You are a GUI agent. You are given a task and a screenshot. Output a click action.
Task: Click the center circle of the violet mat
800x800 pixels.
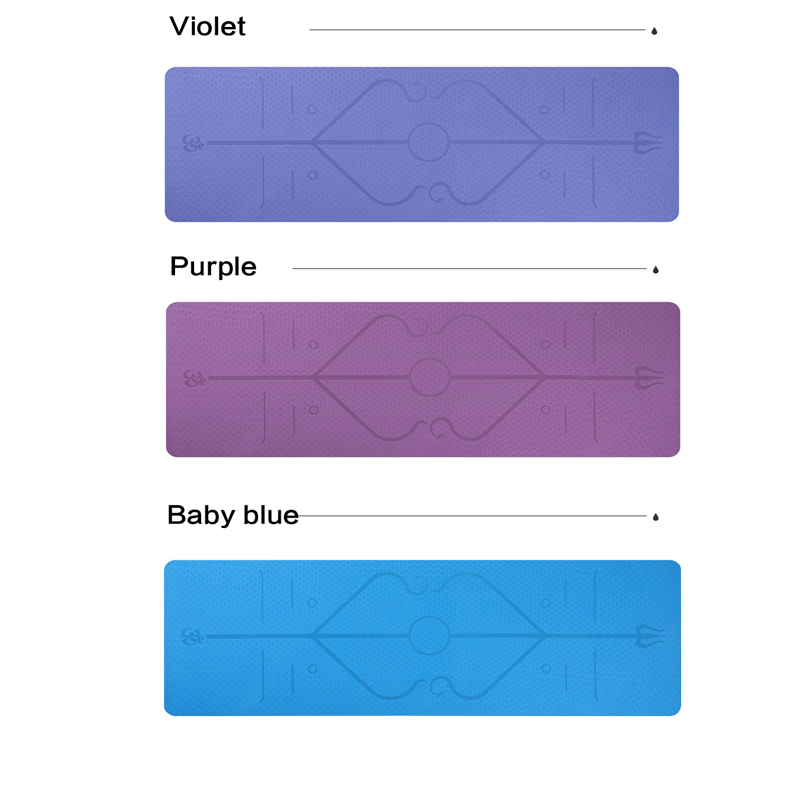pos(429,142)
